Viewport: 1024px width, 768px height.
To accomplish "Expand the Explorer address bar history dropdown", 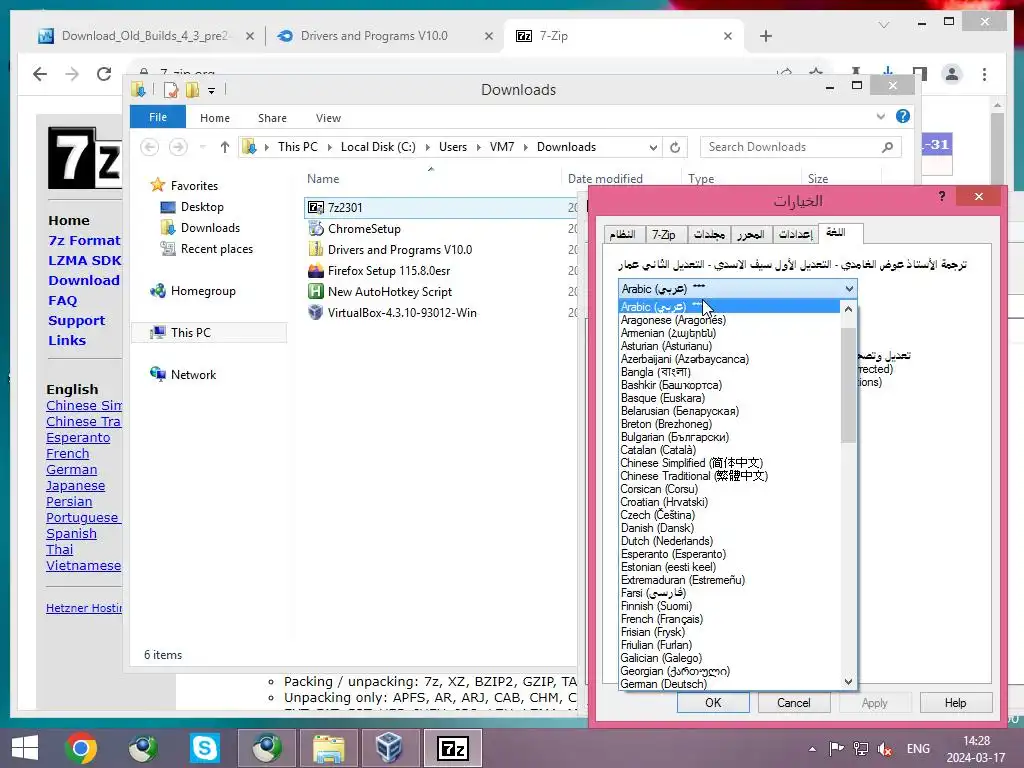I will coord(653,148).
